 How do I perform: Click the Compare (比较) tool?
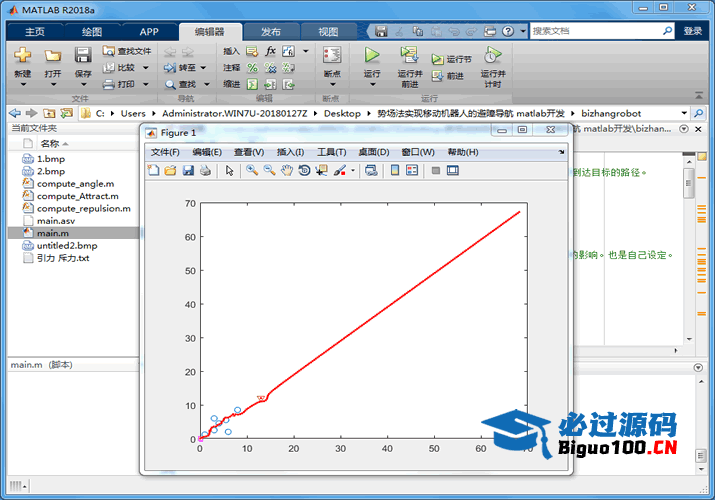[x=119, y=67]
